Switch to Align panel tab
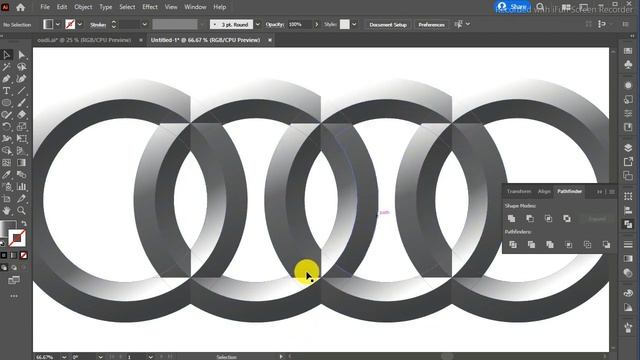This screenshot has height=360, width=640. tap(544, 191)
